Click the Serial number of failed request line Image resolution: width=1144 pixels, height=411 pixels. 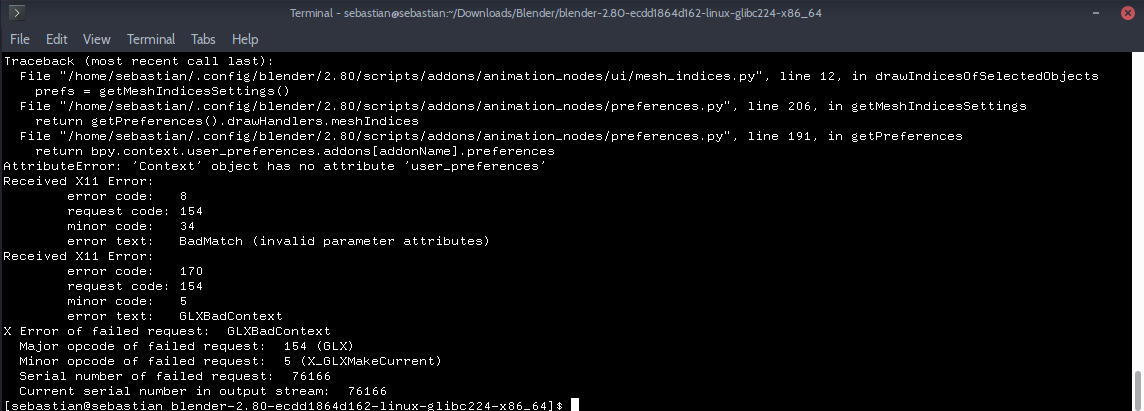pyautogui.click(x=174, y=376)
